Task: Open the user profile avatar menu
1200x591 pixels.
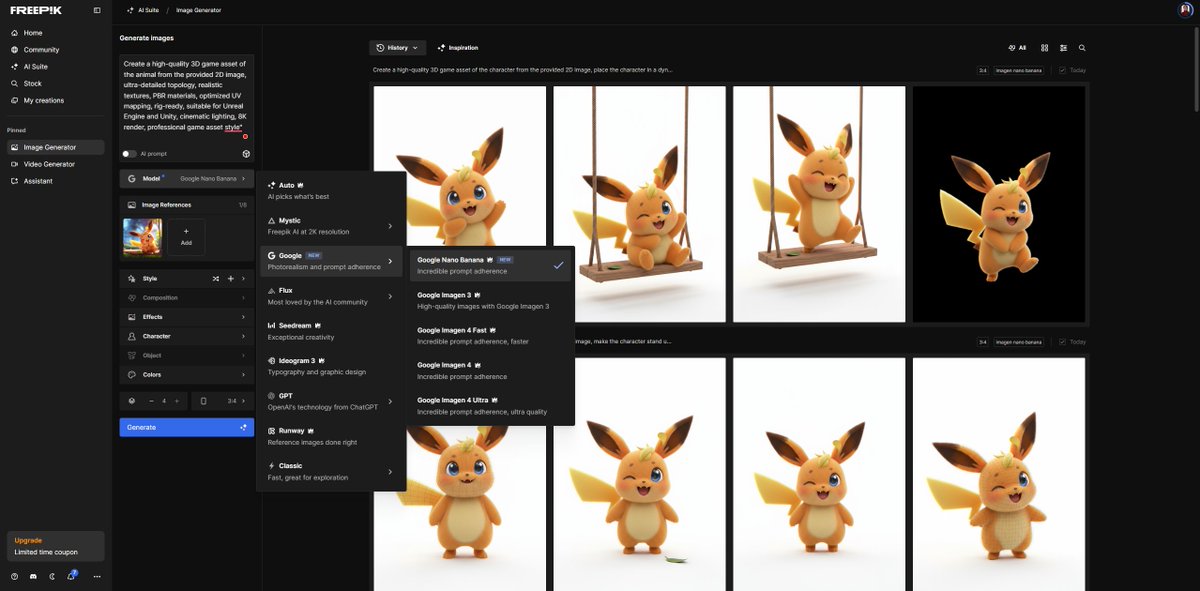Action: pos(1186,10)
